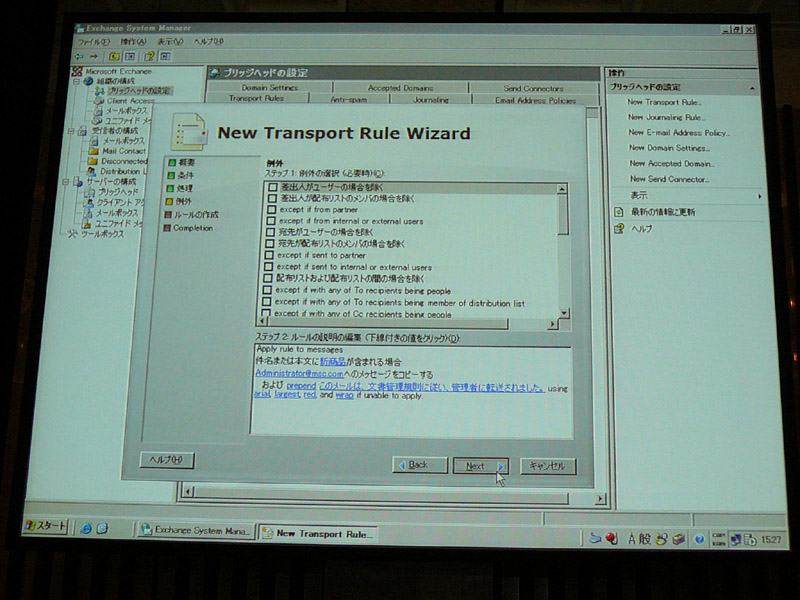Check 'except if sent to partner' box
The image size is (800, 600).
pos(269,255)
